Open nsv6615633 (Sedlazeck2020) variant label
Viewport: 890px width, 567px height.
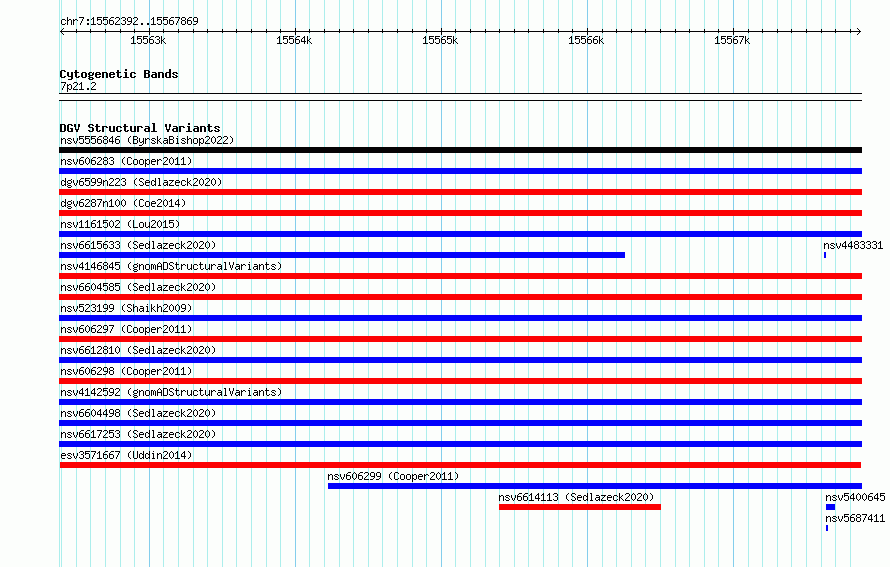138,245
